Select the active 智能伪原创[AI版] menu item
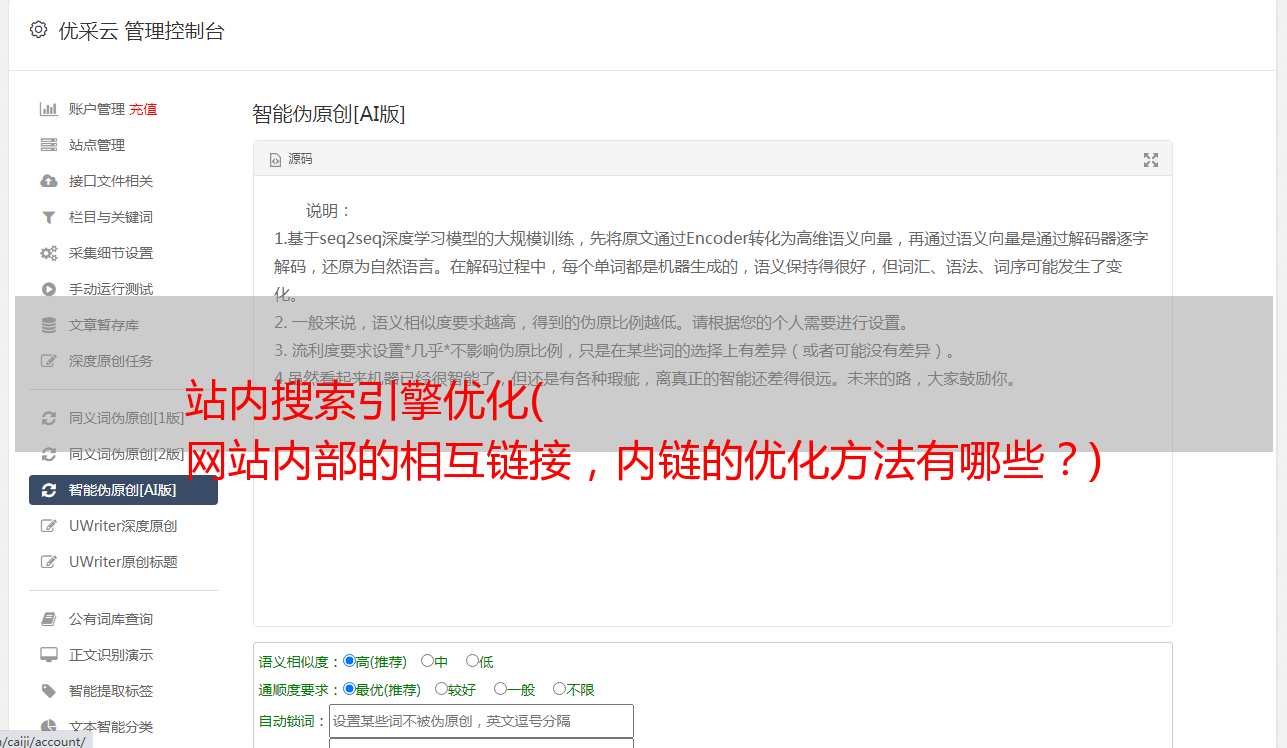Viewport: 1287px width, 748px height. point(123,490)
